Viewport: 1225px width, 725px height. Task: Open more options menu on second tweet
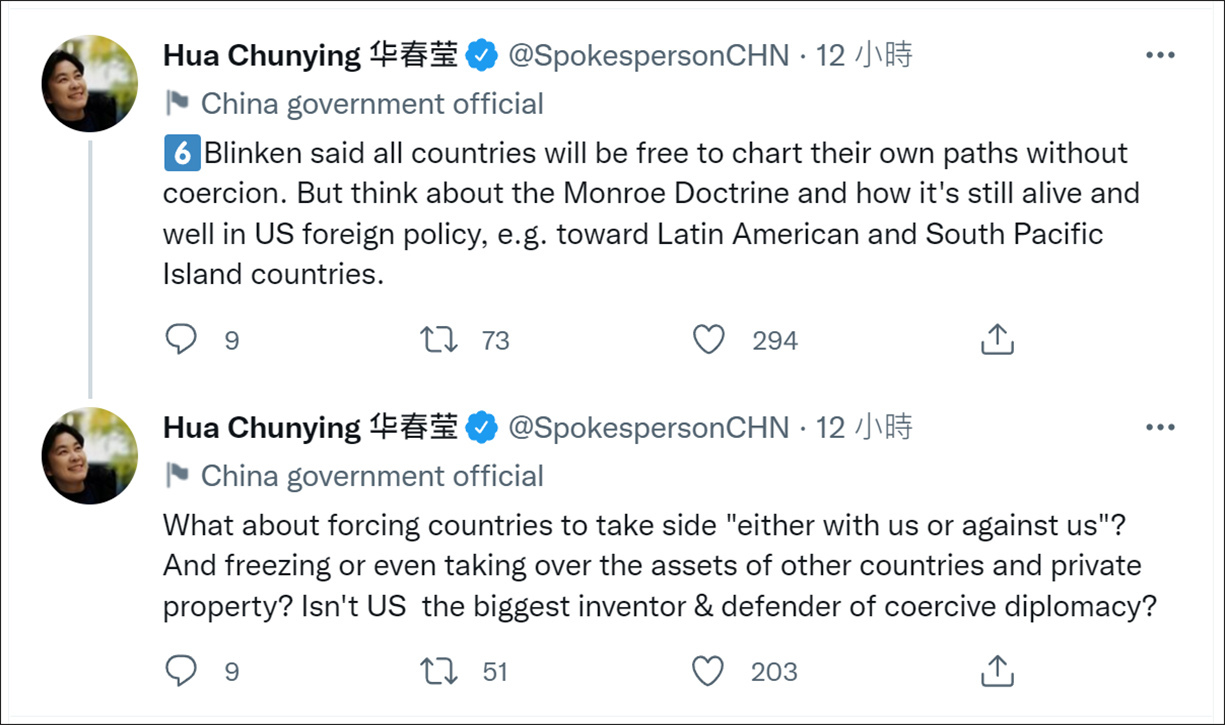pyautogui.click(x=1160, y=428)
